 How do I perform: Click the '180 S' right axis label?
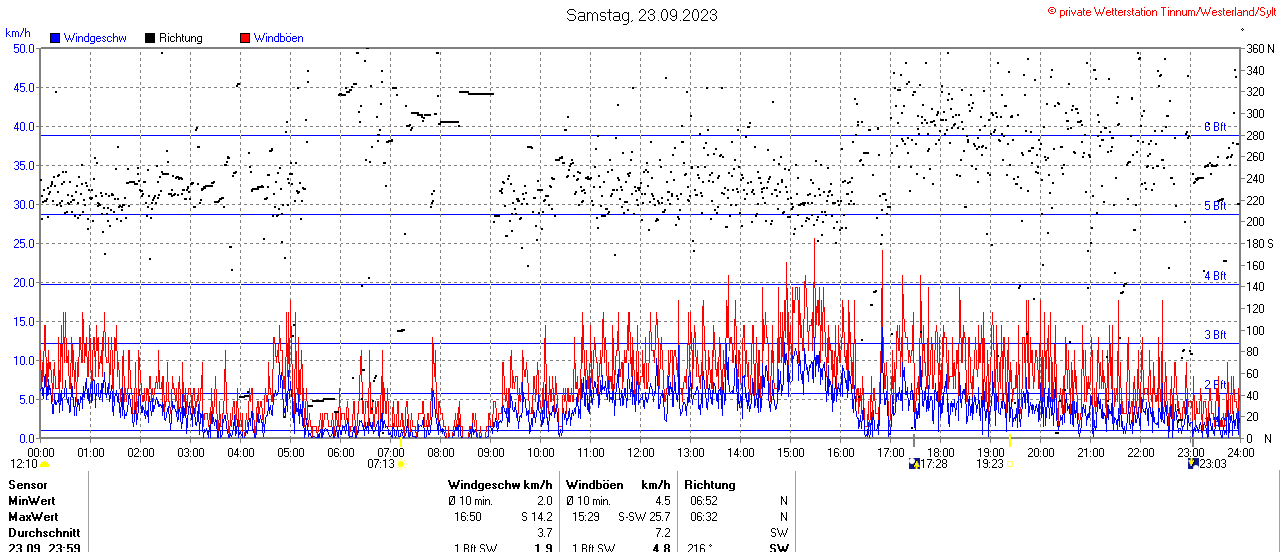pyautogui.click(x=1259, y=243)
